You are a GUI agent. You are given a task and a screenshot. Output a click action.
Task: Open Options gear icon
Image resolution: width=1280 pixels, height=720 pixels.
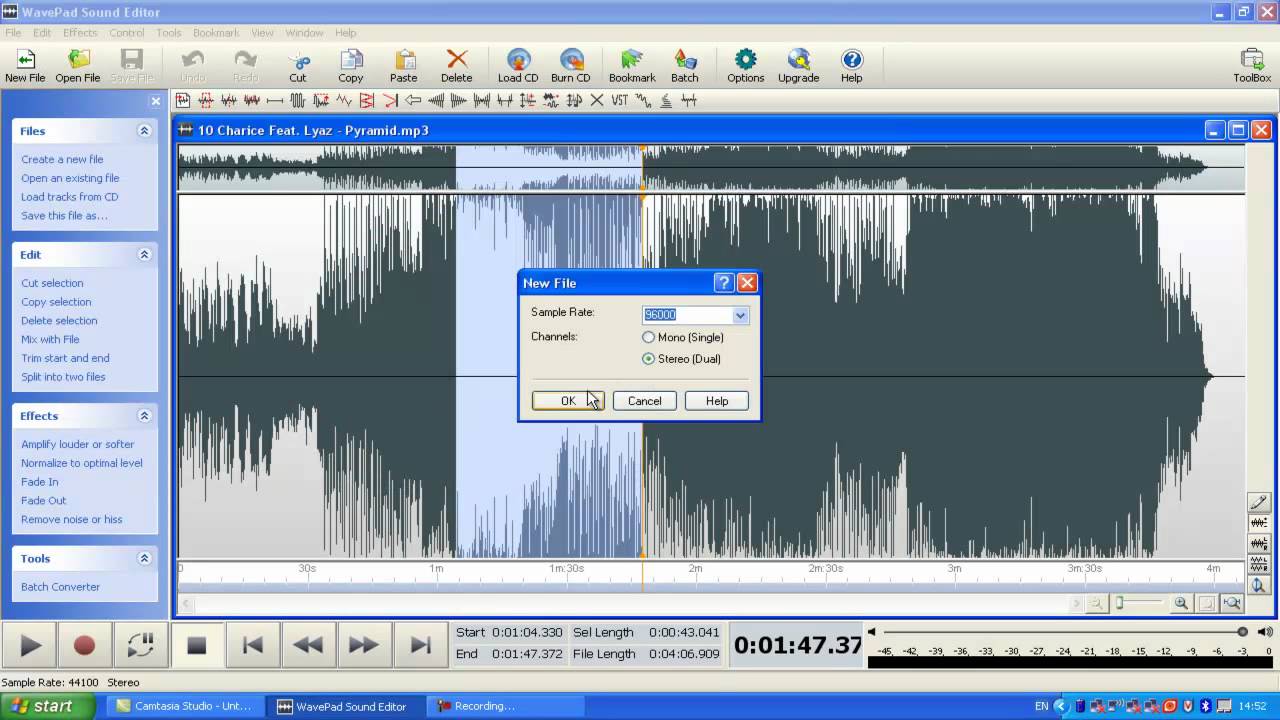click(746, 66)
